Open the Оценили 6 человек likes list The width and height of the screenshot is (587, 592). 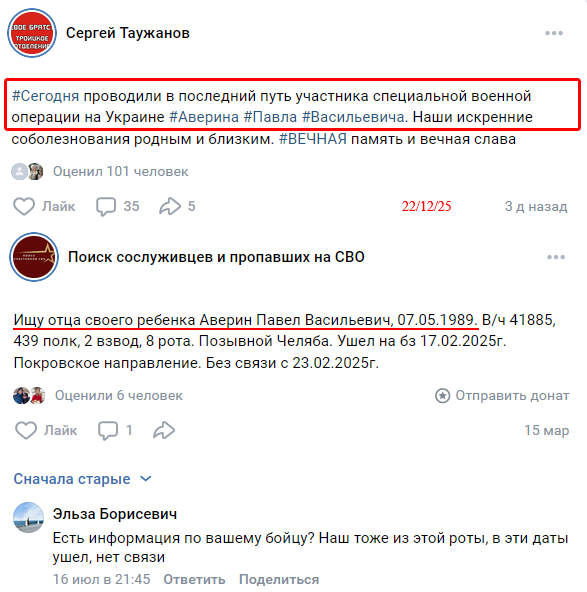[119, 396]
